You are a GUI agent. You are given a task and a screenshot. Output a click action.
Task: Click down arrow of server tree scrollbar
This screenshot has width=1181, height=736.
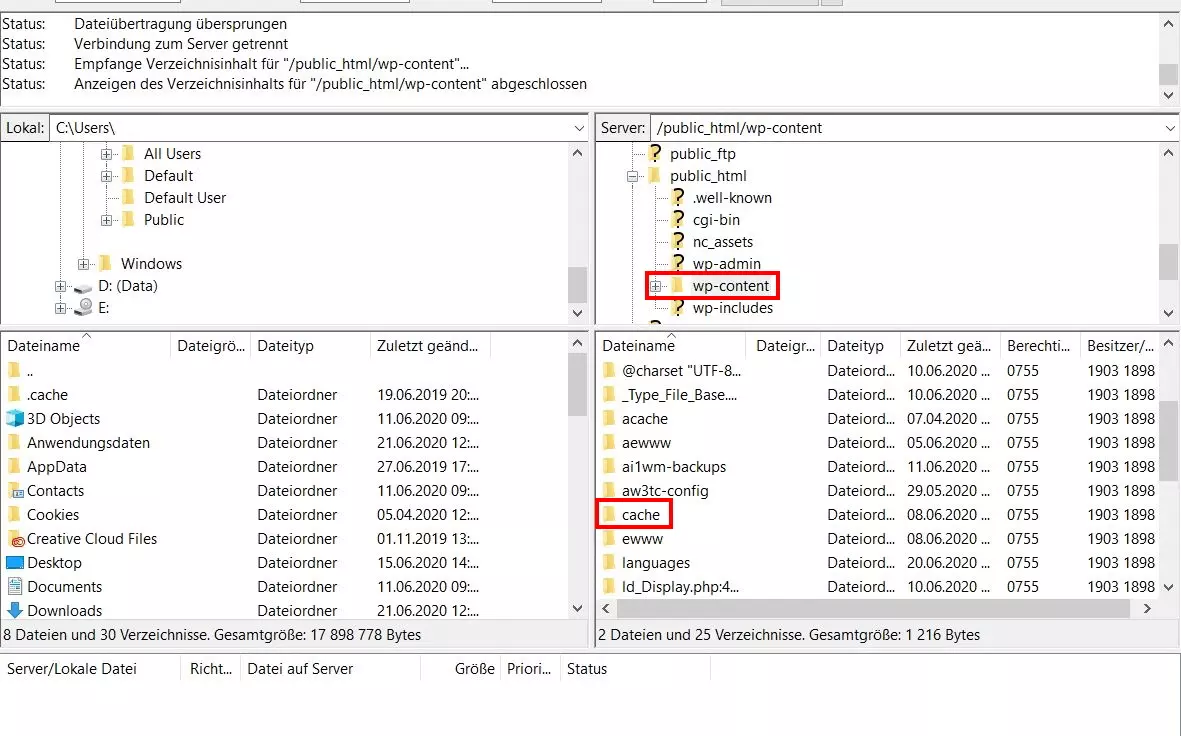1168,313
